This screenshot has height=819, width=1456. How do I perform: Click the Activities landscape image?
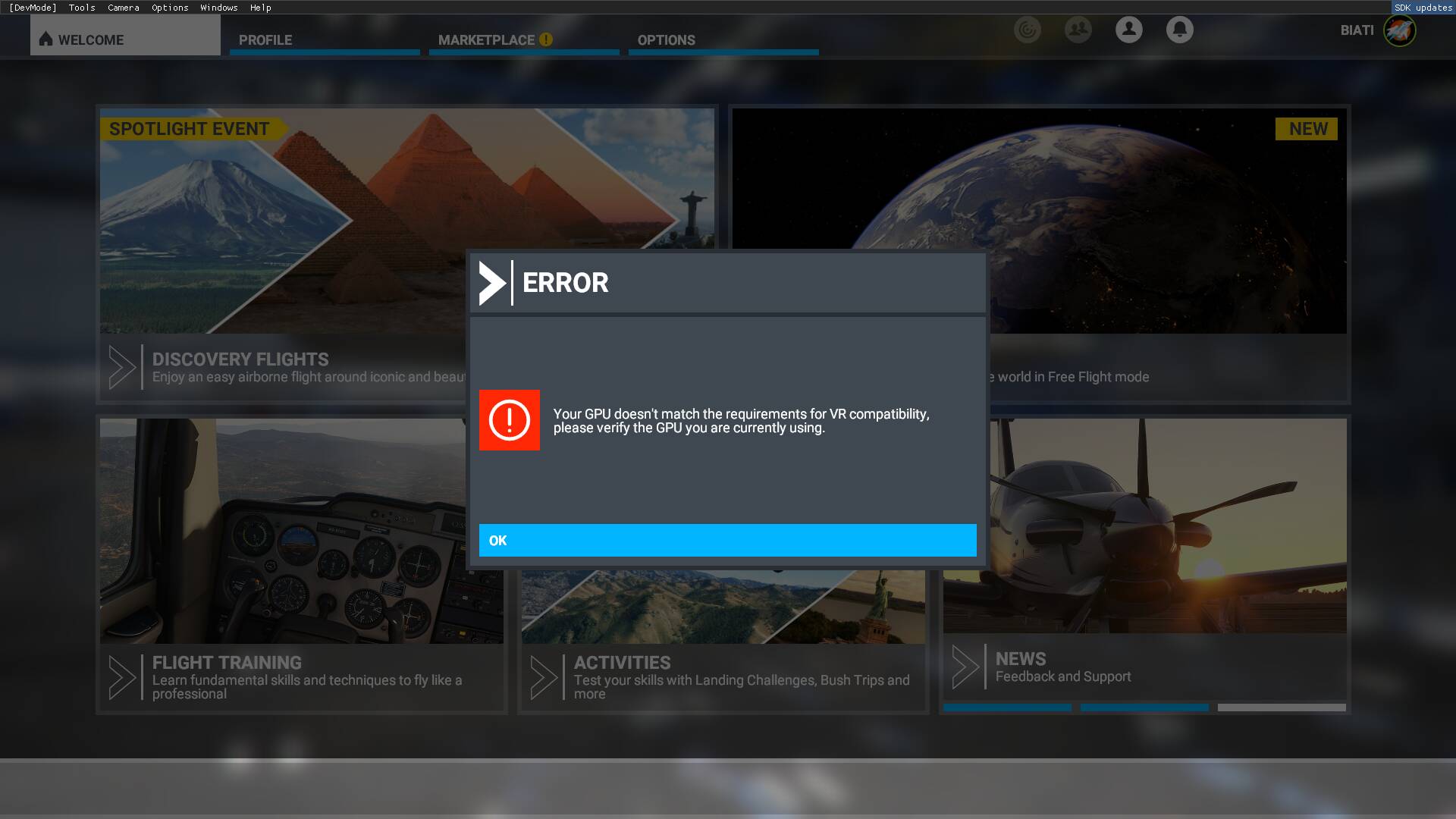(723, 607)
